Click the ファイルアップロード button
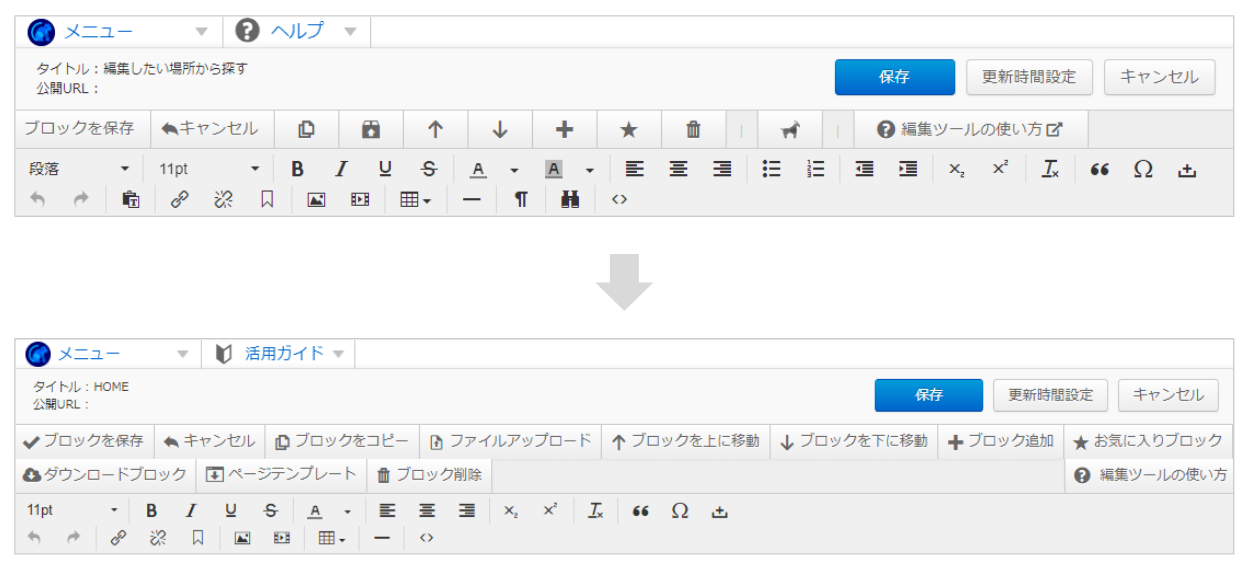 click(x=510, y=441)
